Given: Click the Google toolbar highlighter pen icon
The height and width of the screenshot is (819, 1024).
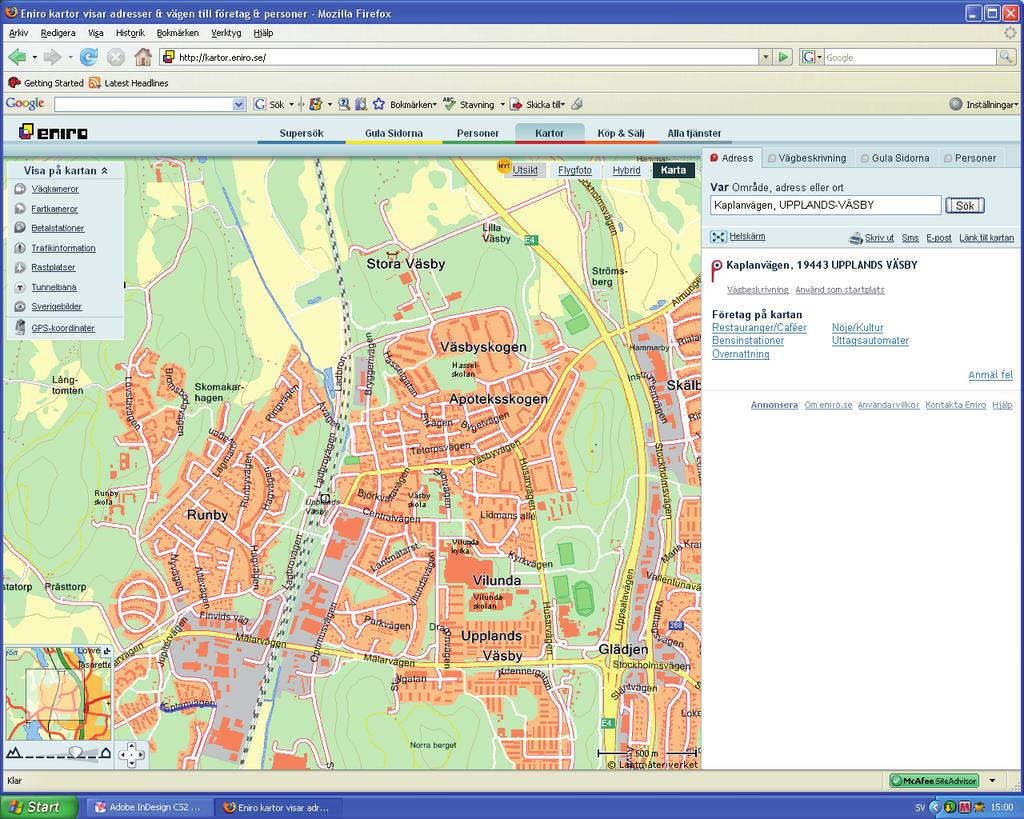Looking at the screenshot, I should pos(577,104).
